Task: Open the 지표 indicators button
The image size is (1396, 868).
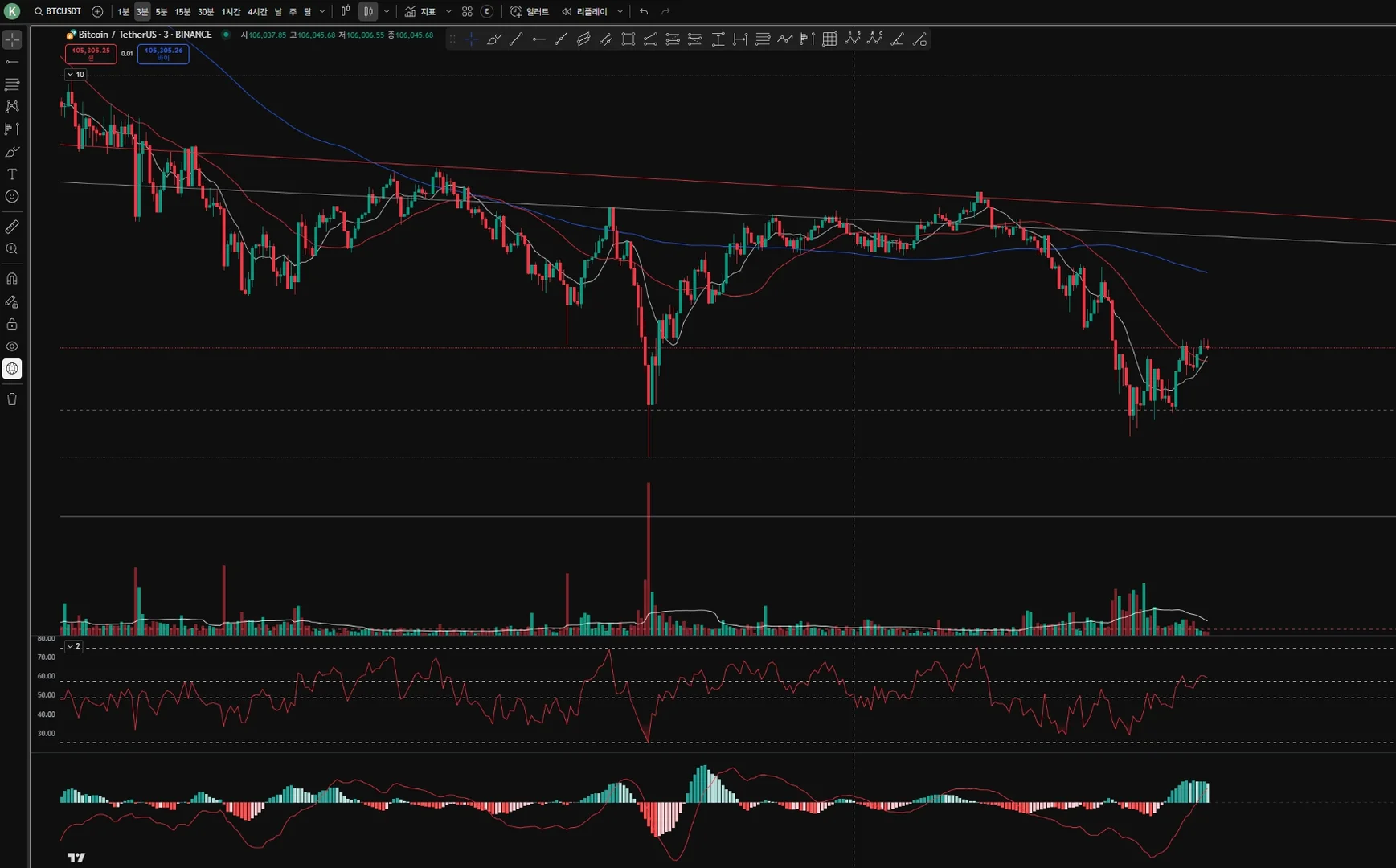Action: [420, 11]
